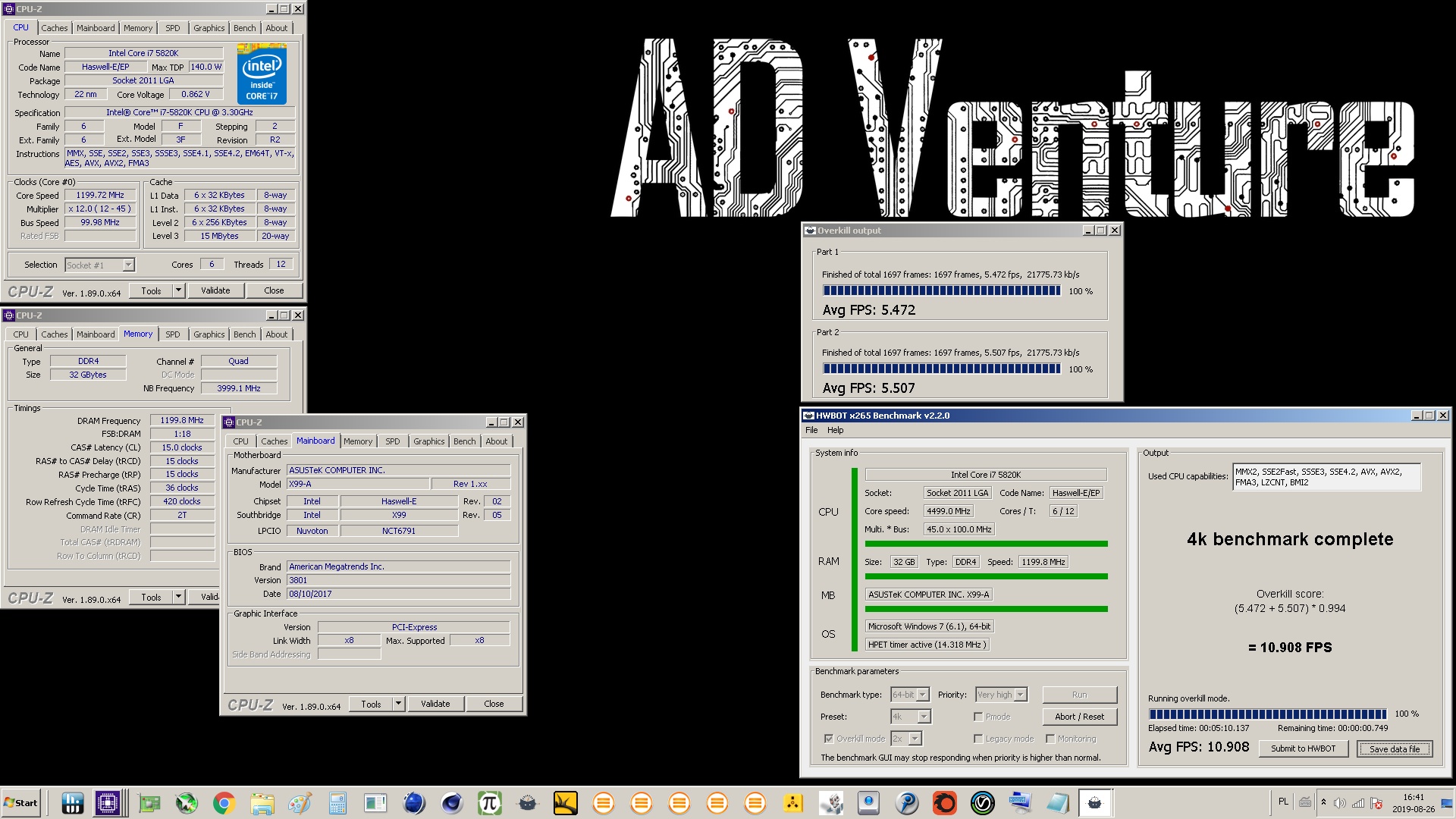Toggle the Pmode checkbox
This screenshot has height=819, width=1456.
tap(978, 717)
